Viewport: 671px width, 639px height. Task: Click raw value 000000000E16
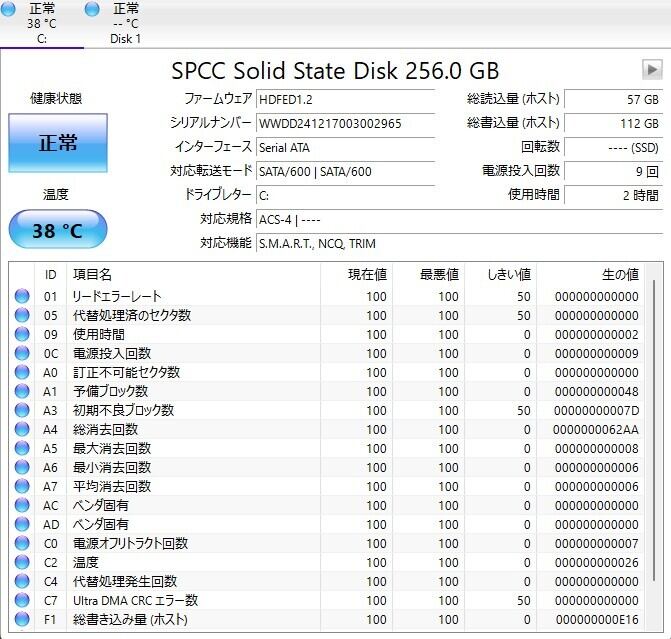(x=597, y=619)
